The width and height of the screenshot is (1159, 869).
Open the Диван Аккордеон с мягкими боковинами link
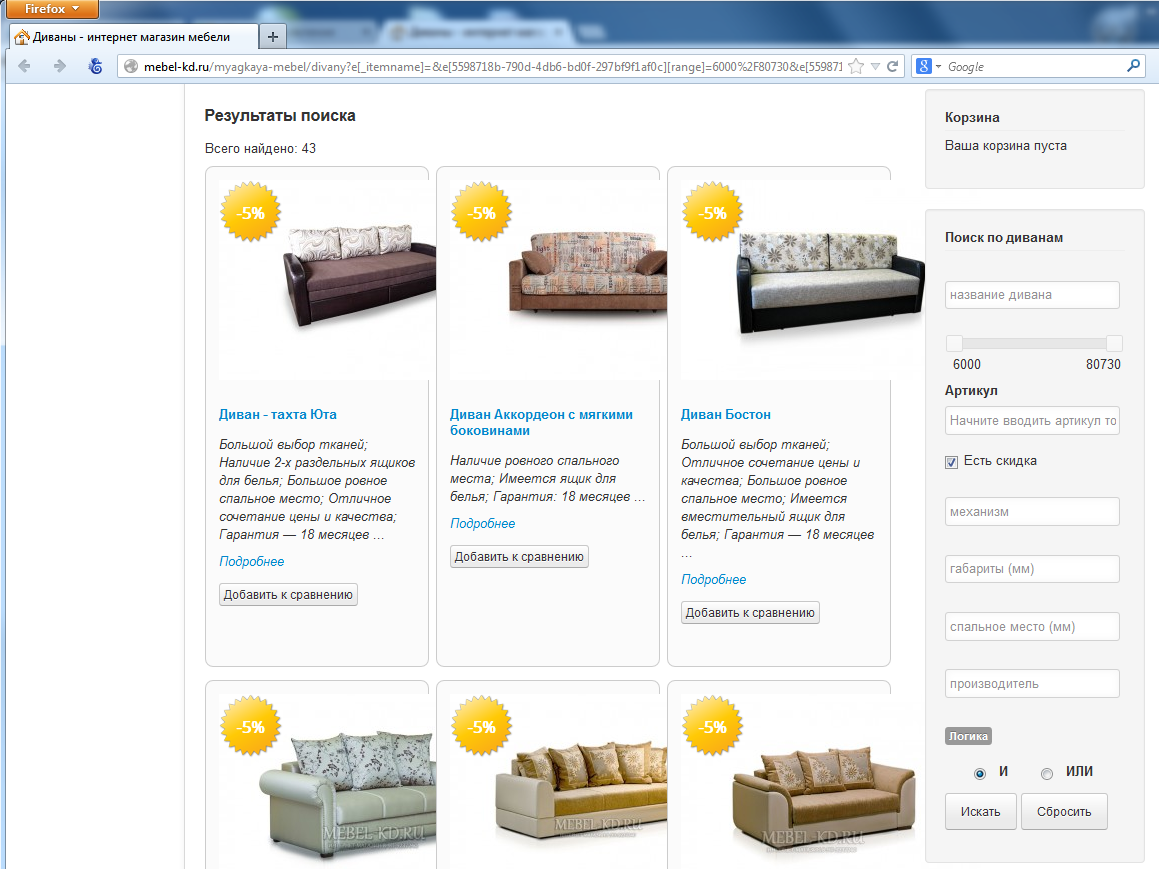coord(541,423)
